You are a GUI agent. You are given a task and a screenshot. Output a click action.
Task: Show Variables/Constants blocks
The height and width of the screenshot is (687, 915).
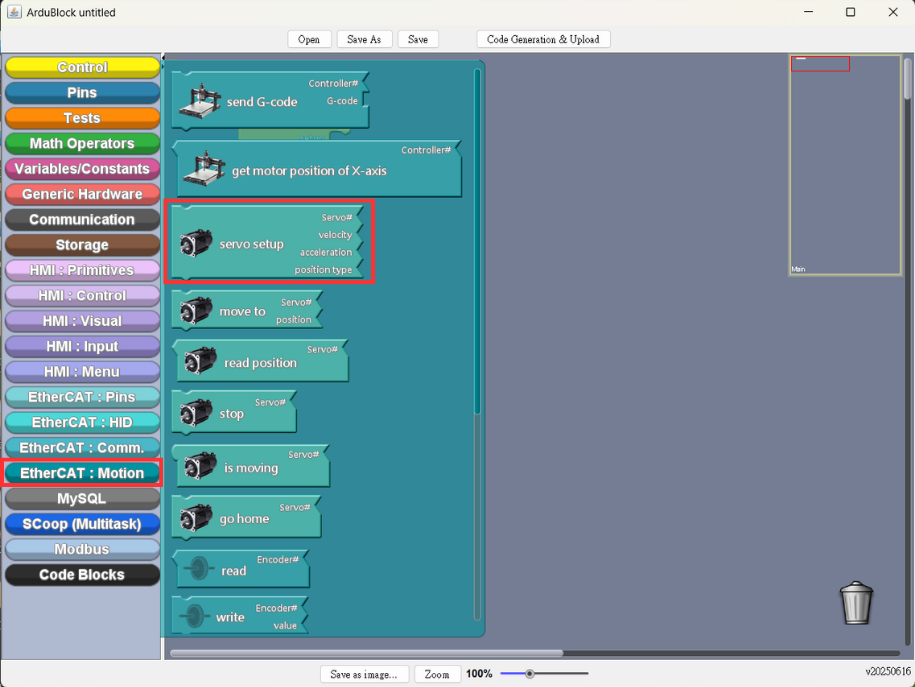(x=82, y=169)
